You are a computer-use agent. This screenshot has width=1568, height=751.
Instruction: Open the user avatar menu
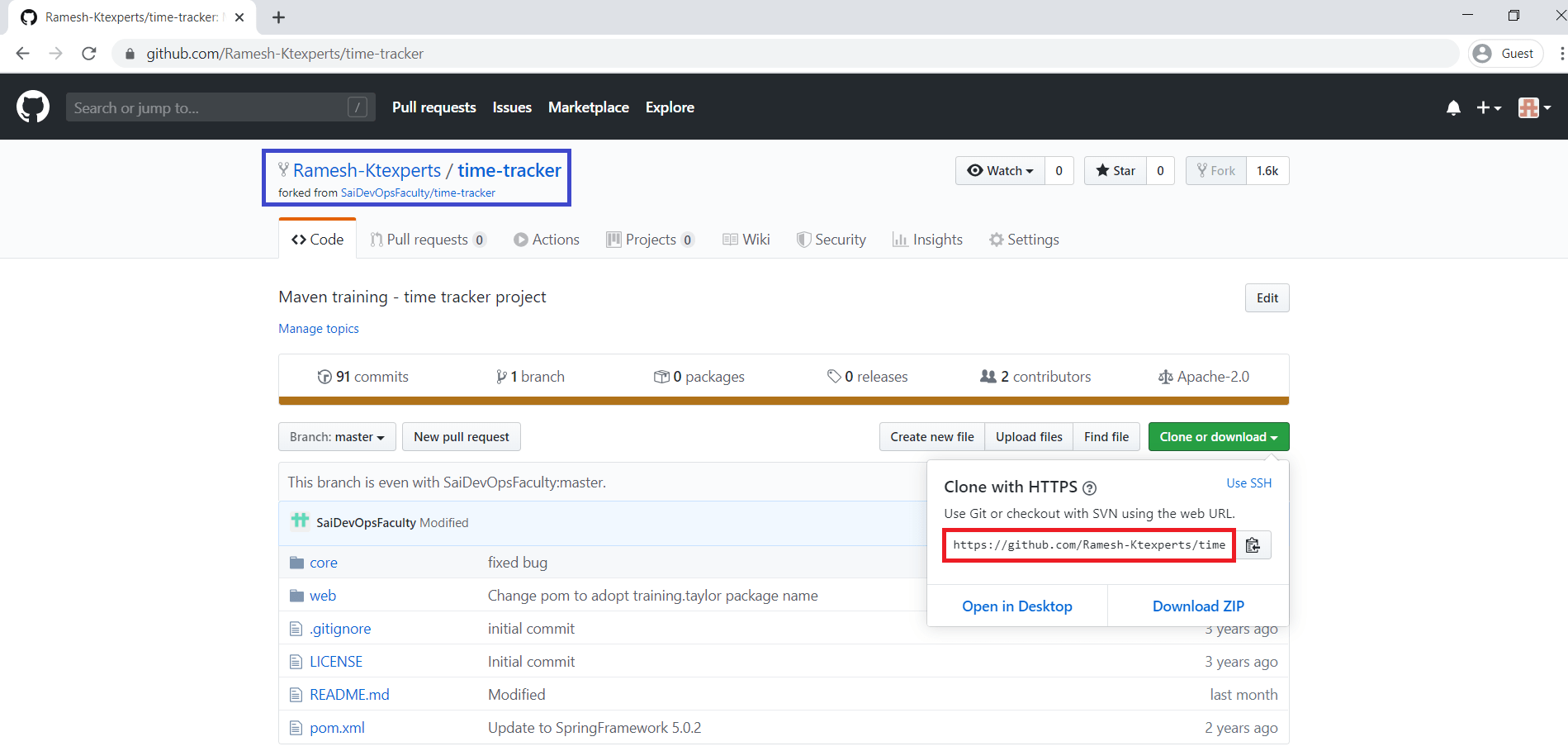1534,108
